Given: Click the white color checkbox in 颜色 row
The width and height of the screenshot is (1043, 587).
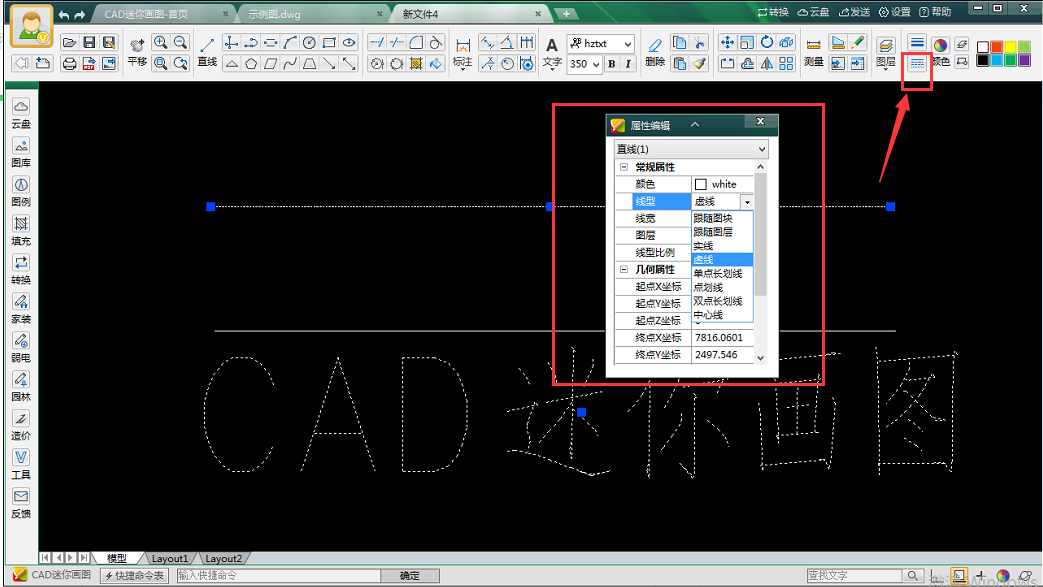Looking at the screenshot, I should 700,184.
